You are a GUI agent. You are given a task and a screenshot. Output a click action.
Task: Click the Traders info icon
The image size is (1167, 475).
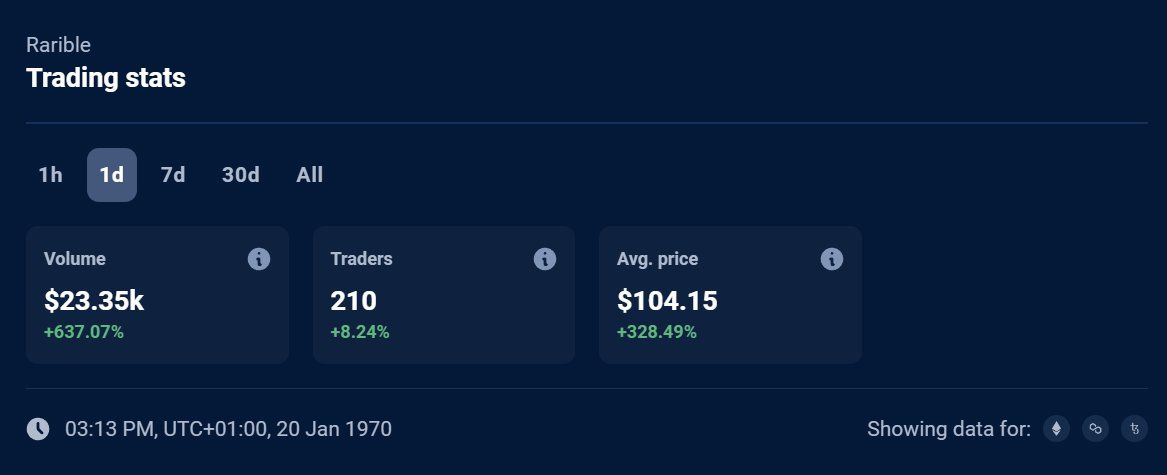545,259
